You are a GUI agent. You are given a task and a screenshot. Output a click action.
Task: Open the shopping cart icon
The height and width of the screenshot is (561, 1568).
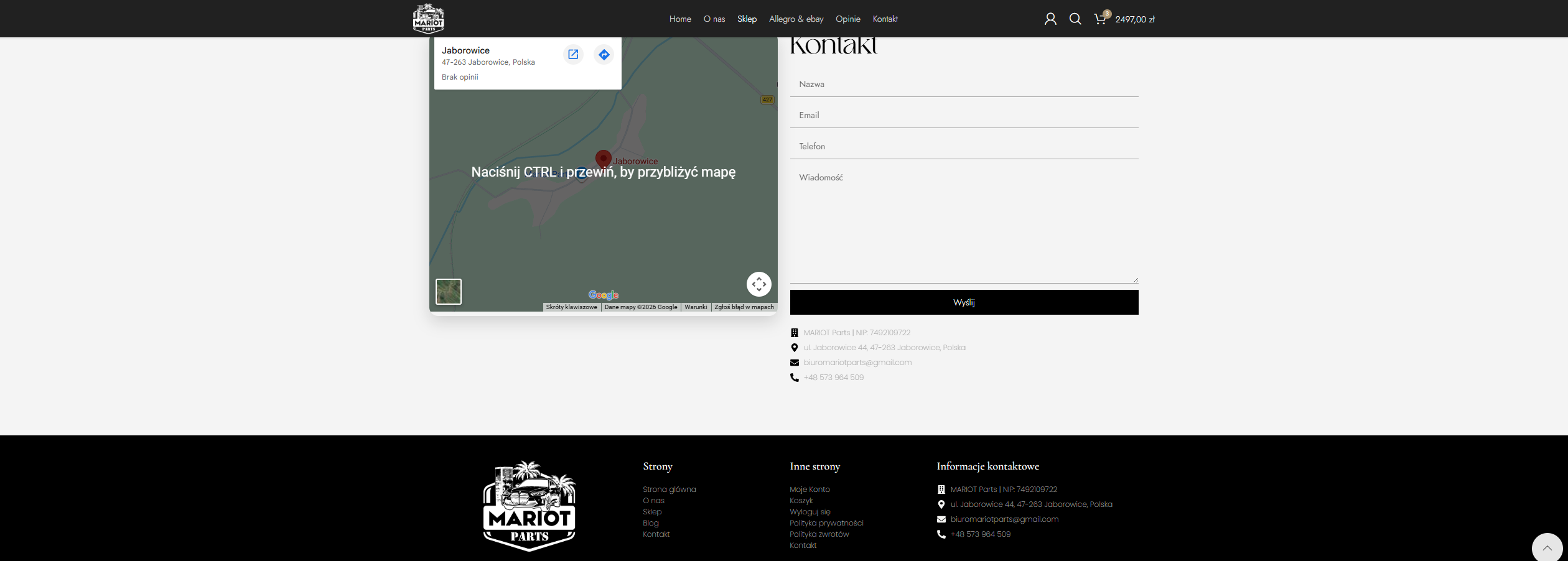tap(1100, 19)
